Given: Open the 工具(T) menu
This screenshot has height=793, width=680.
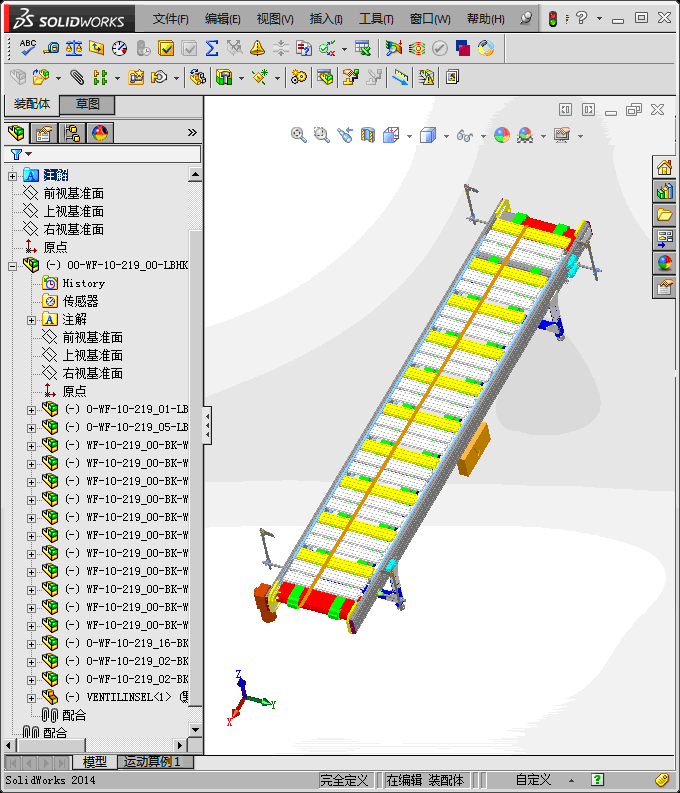Looking at the screenshot, I should pos(376,19).
